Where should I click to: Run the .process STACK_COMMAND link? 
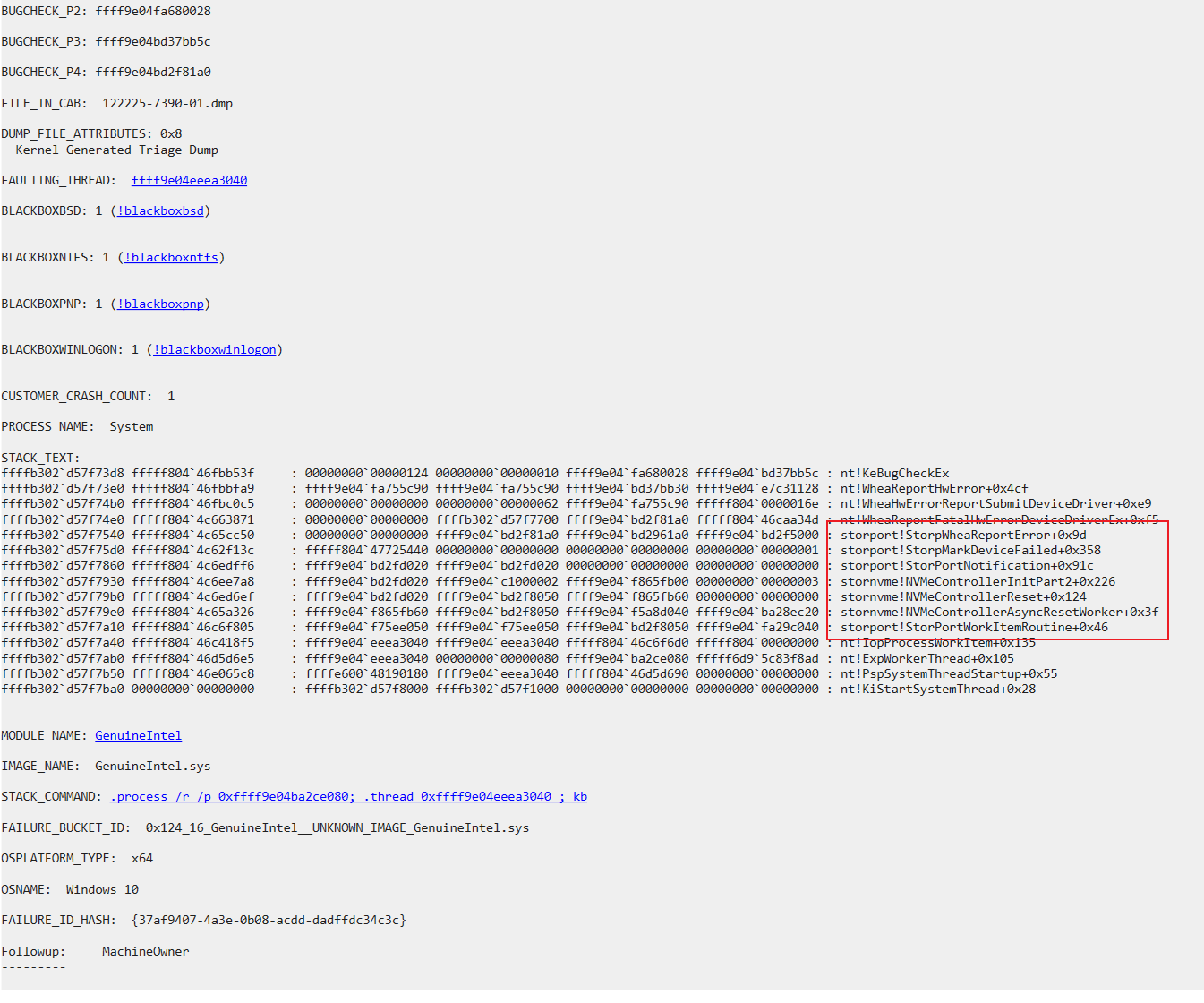[x=348, y=796]
